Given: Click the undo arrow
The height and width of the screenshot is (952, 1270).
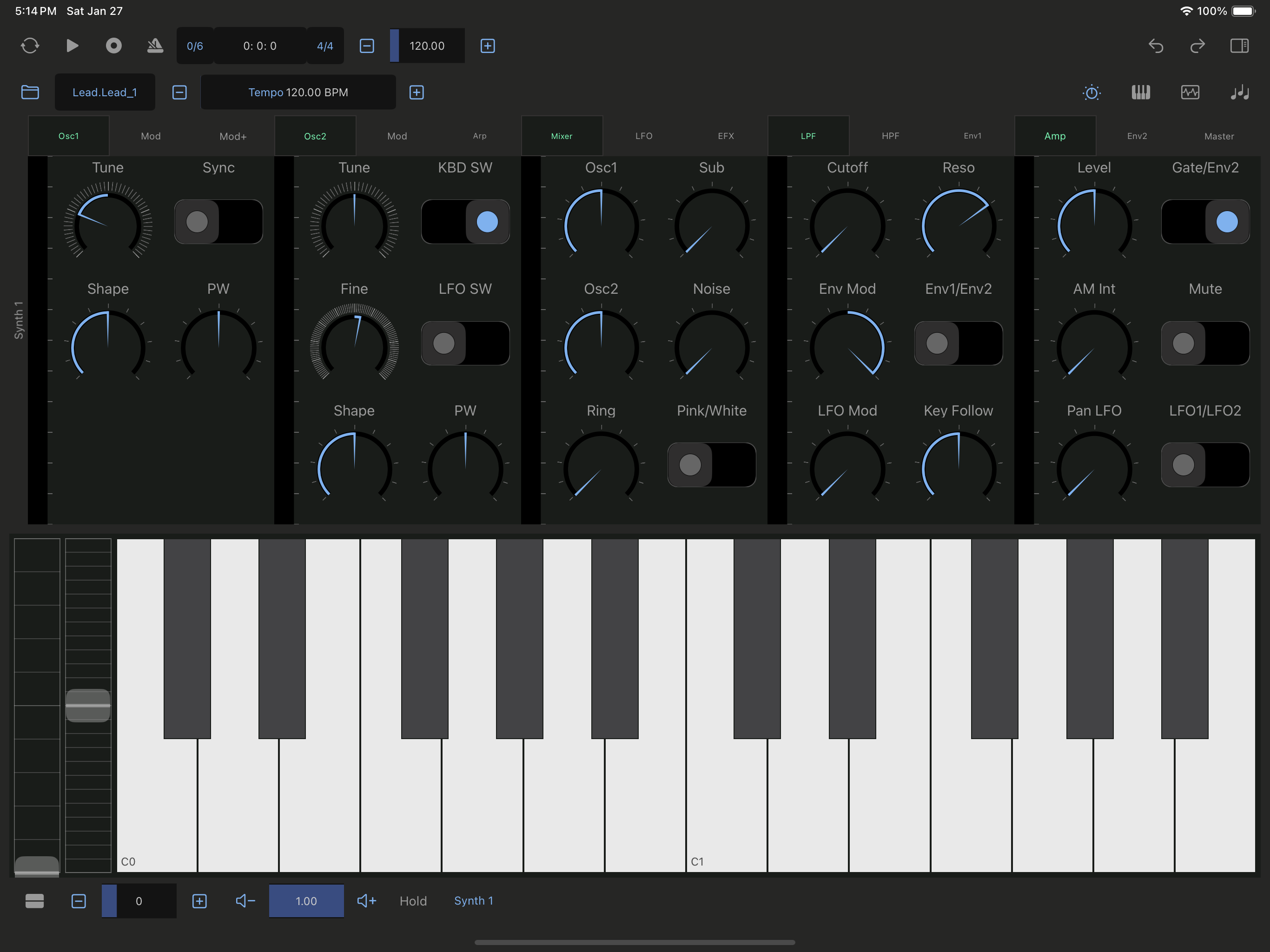Looking at the screenshot, I should (x=1156, y=46).
